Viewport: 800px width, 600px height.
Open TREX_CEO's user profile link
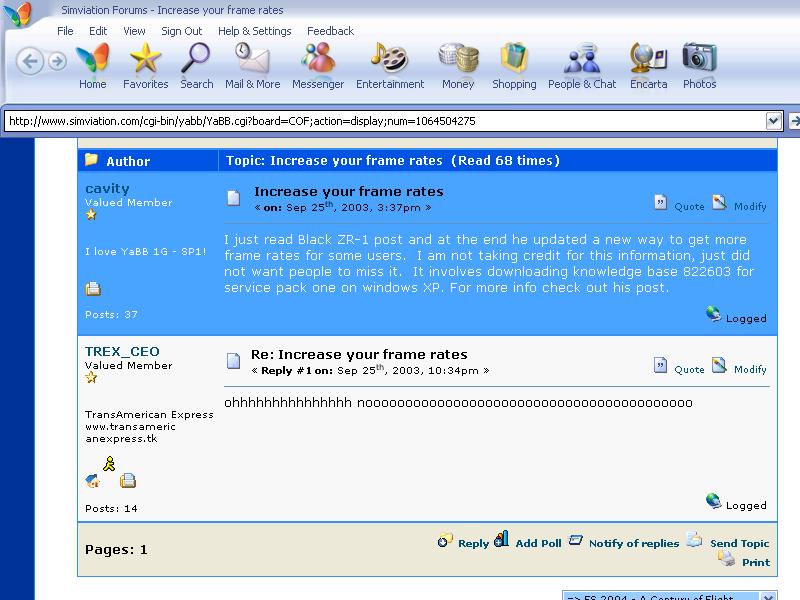click(x=122, y=352)
